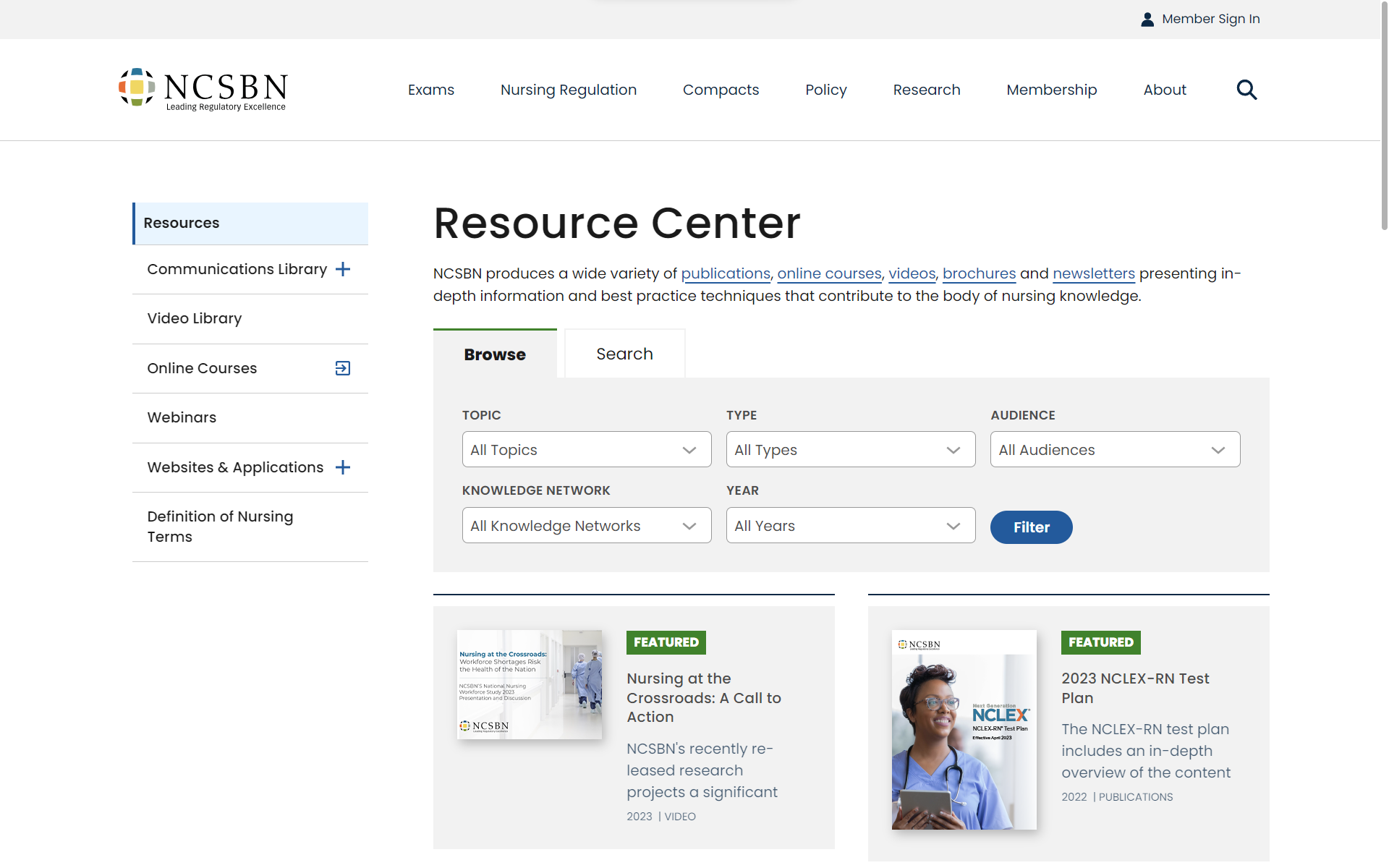Open the publications link in the intro text
Image resolution: width=1389 pixels, height=868 pixels.
coord(726,273)
